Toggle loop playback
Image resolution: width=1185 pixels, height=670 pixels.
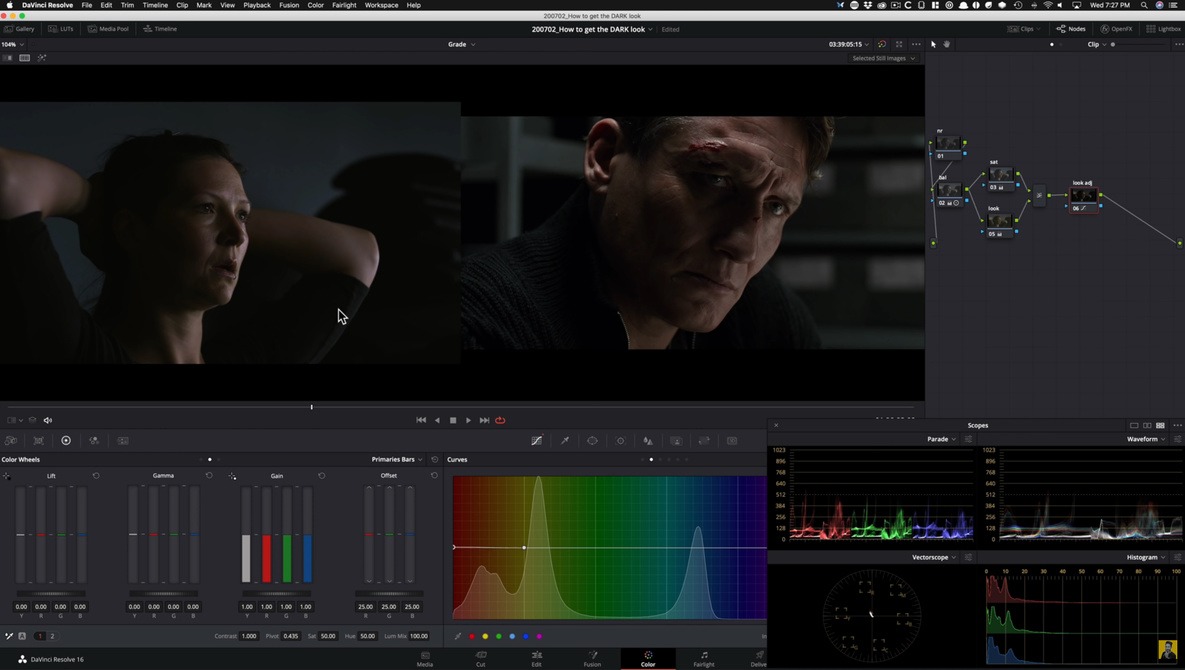[x=500, y=420]
